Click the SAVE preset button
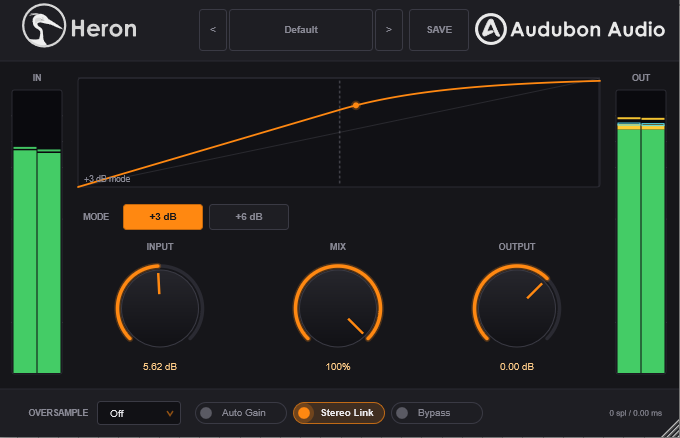The image size is (680, 438). [439, 30]
